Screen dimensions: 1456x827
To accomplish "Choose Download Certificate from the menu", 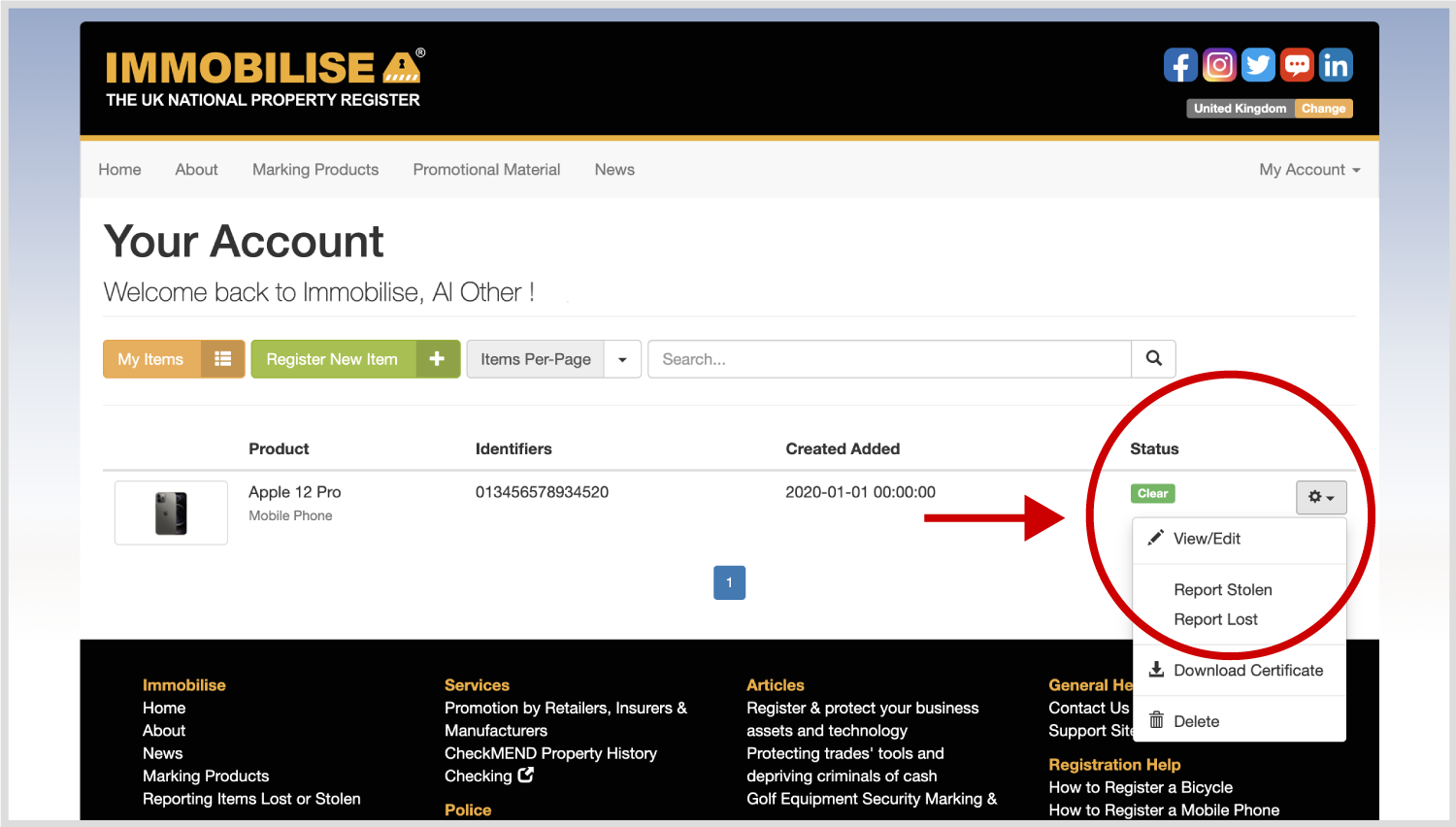I will coord(1248,671).
